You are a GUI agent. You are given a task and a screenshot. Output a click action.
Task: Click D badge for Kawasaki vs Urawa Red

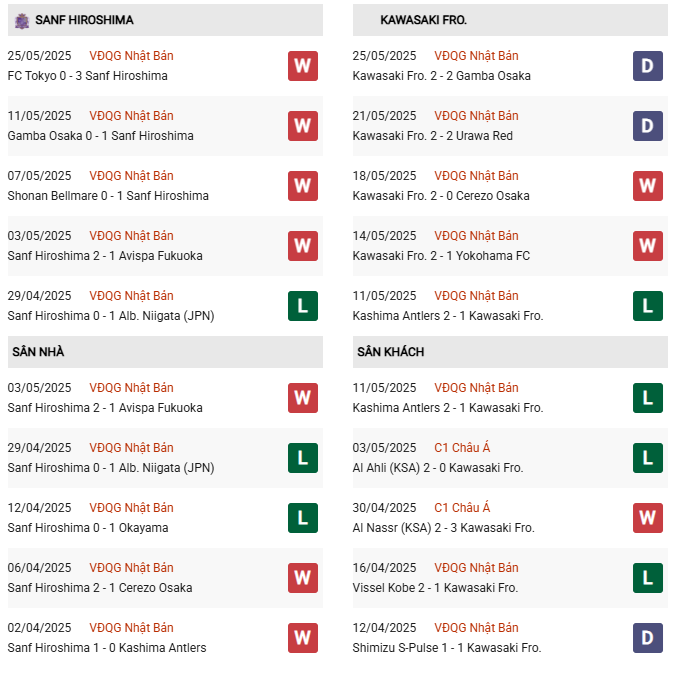(x=648, y=126)
